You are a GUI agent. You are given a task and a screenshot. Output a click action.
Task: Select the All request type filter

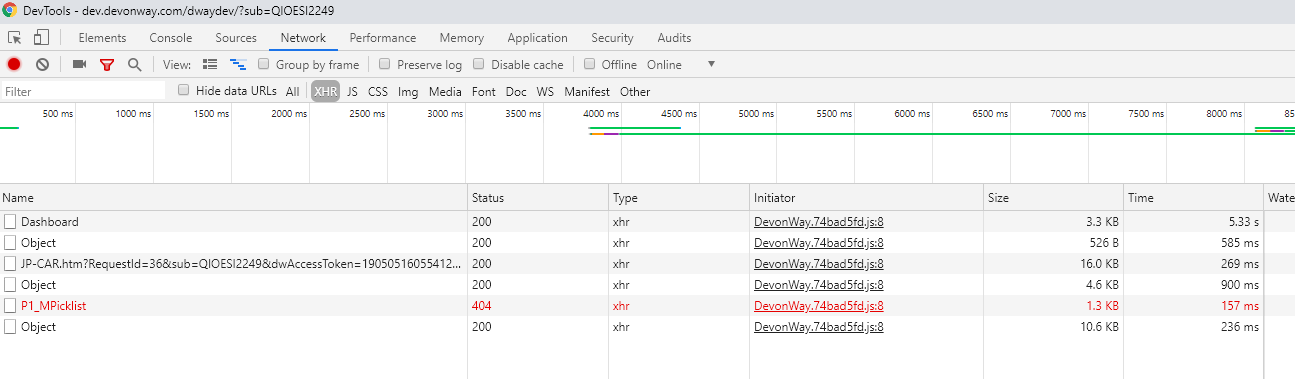[292, 91]
